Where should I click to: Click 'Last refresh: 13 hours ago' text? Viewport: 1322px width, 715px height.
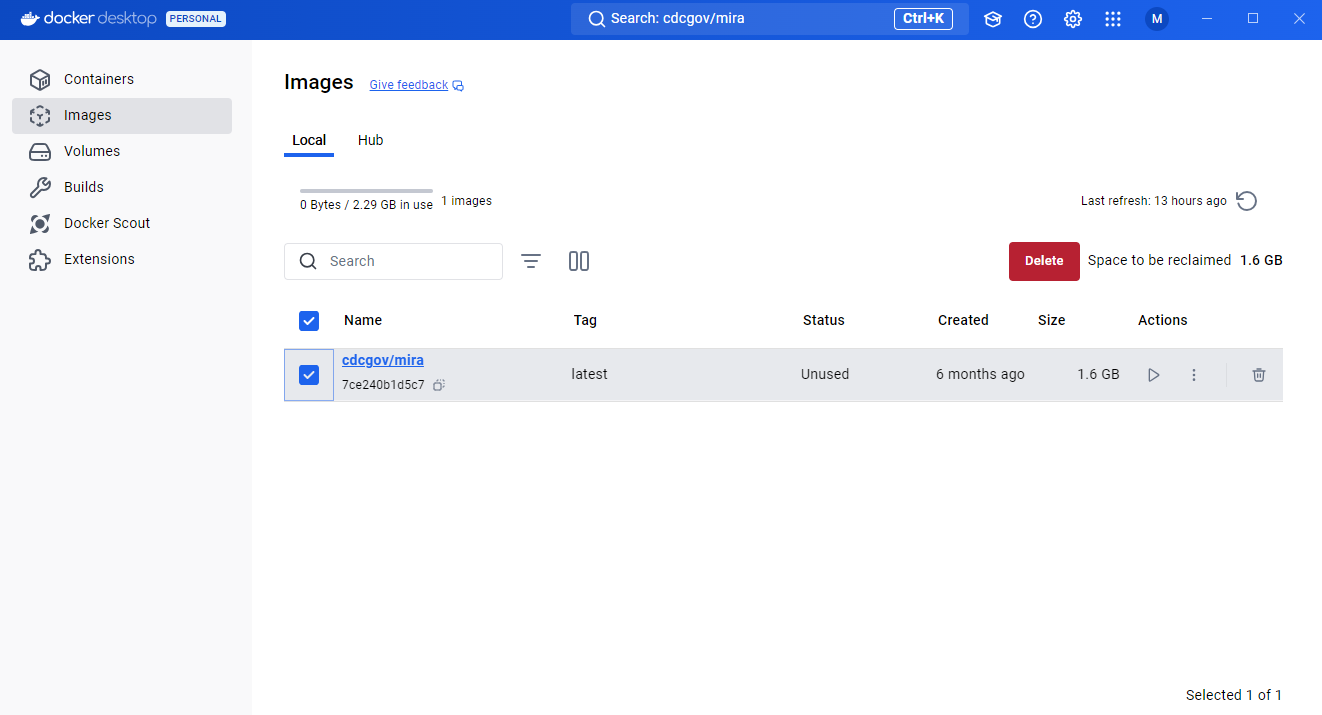tap(1154, 201)
